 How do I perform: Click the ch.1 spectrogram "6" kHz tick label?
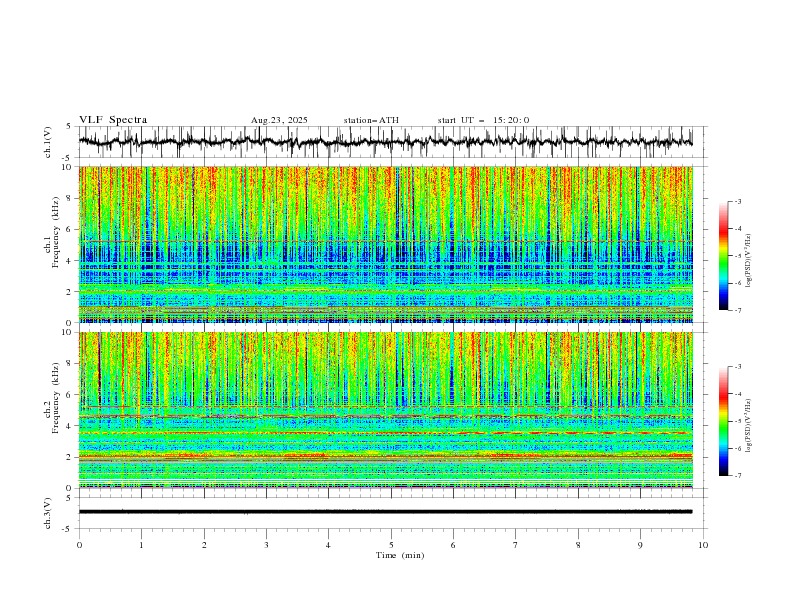tap(70, 229)
